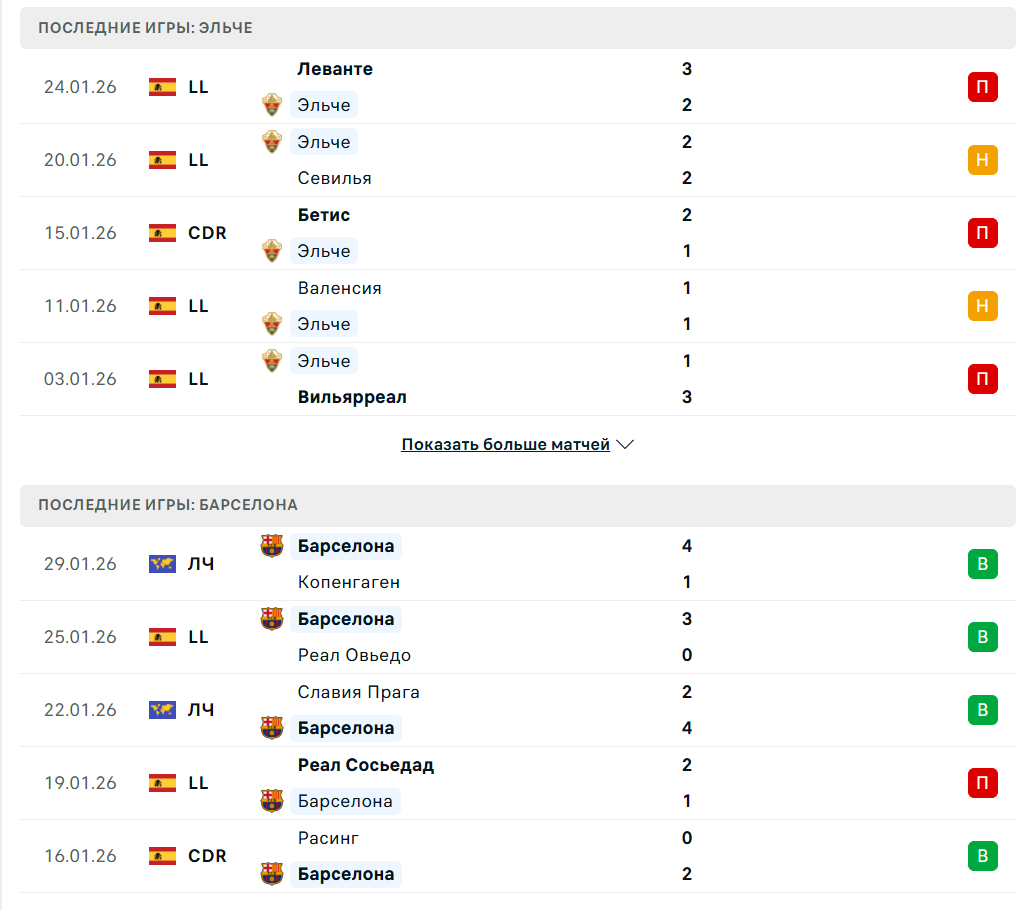Image resolution: width=1034 pixels, height=910 pixels.
Task: Click the "Последние игры: Барселона" header
Action: point(168,505)
